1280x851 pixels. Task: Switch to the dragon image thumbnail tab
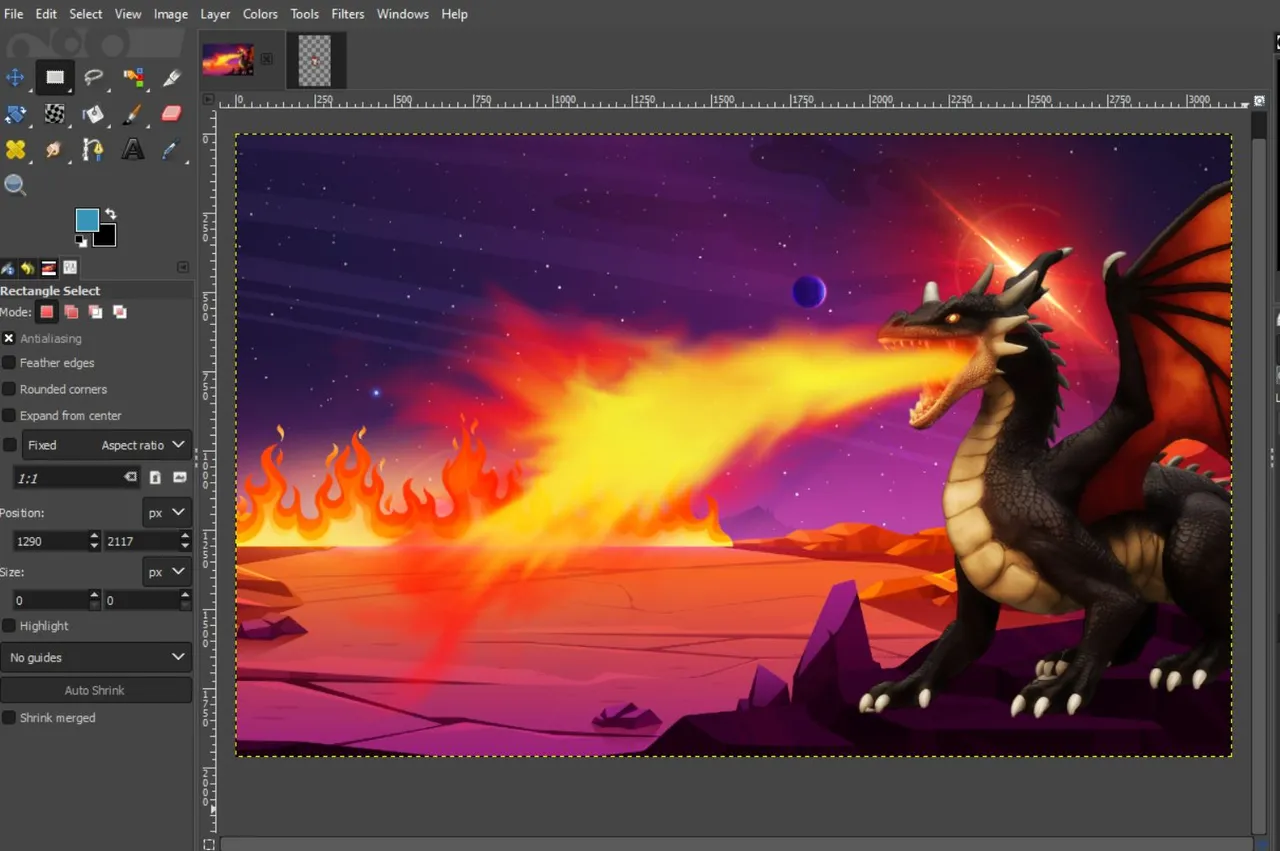pyautogui.click(x=228, y=59)
